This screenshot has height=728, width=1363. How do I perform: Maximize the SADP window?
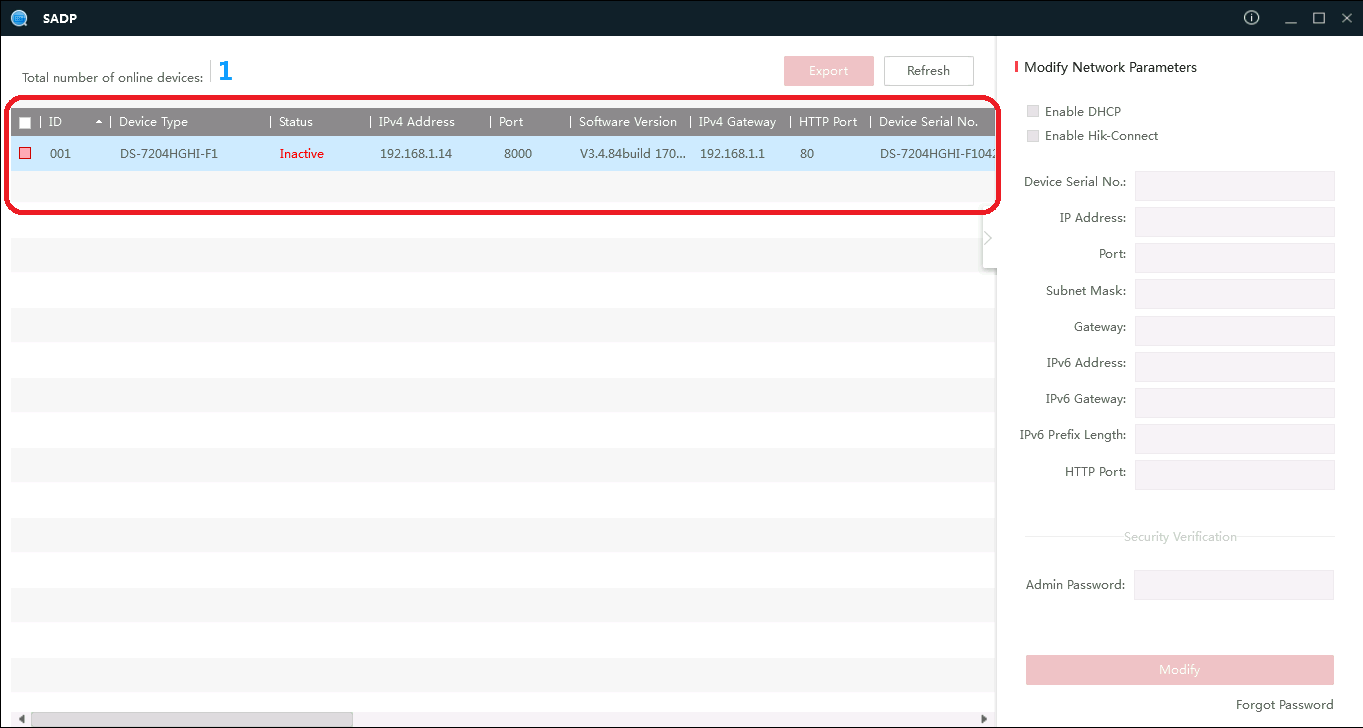(1319, 18)
